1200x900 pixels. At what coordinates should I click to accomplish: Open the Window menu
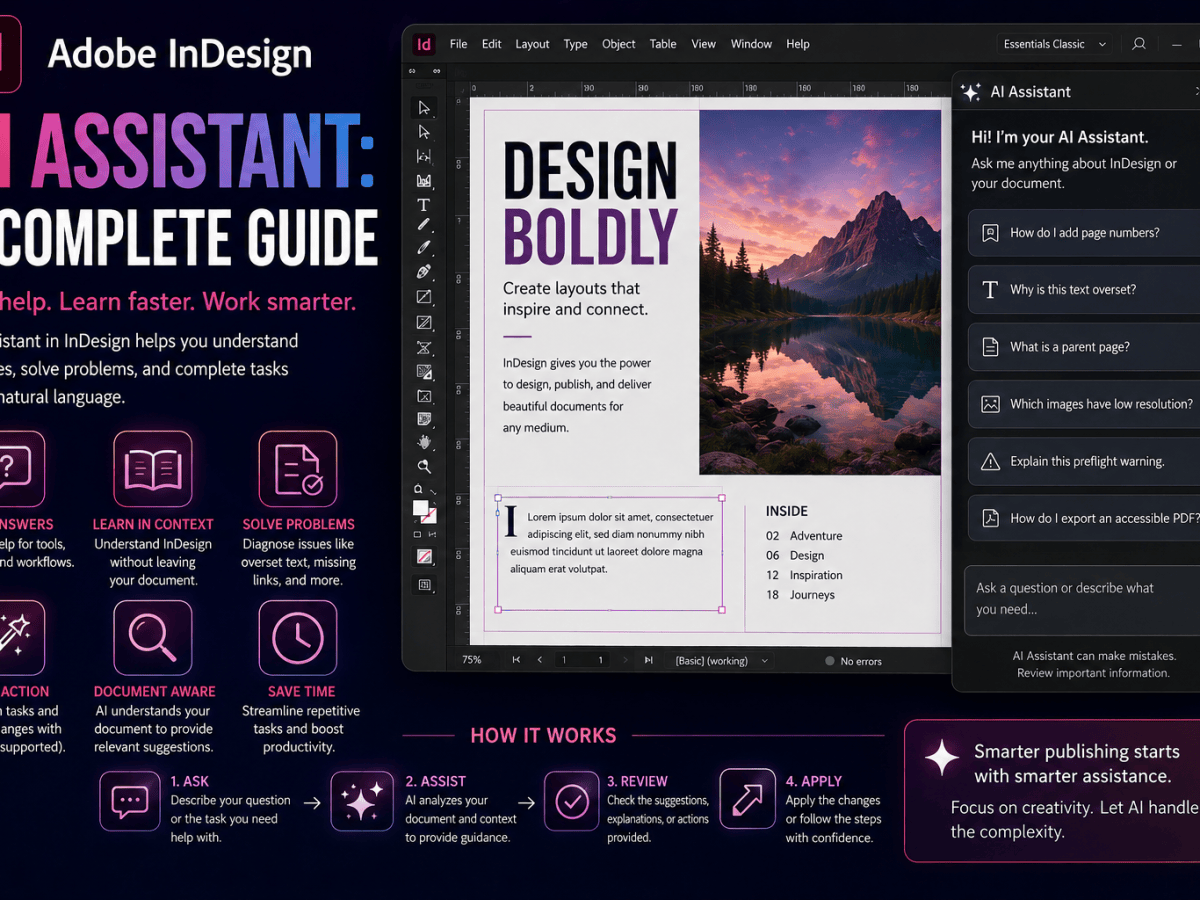click(751, 44)
